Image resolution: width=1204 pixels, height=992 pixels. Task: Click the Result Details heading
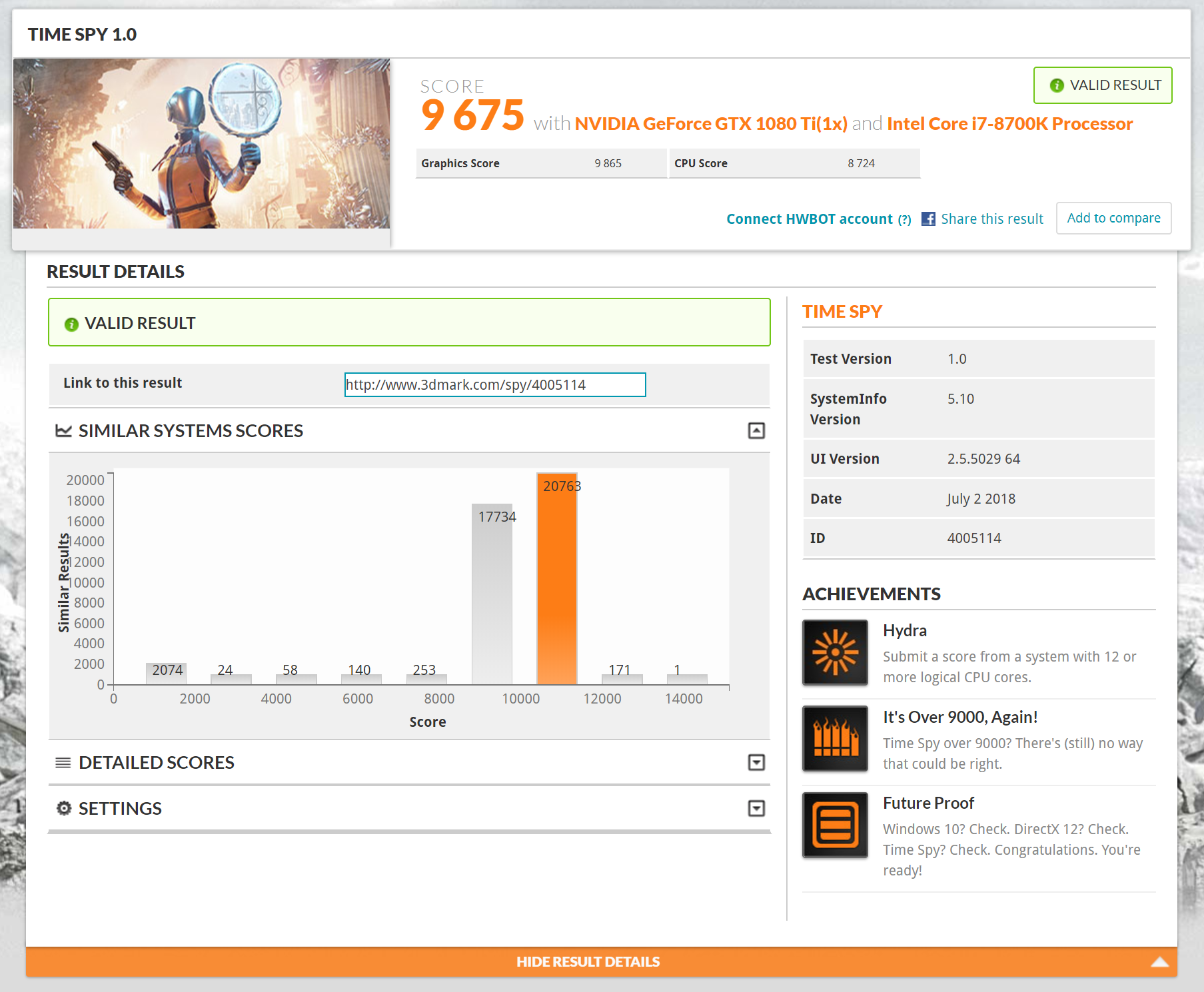pyautogui.click(x=115, y=272)
